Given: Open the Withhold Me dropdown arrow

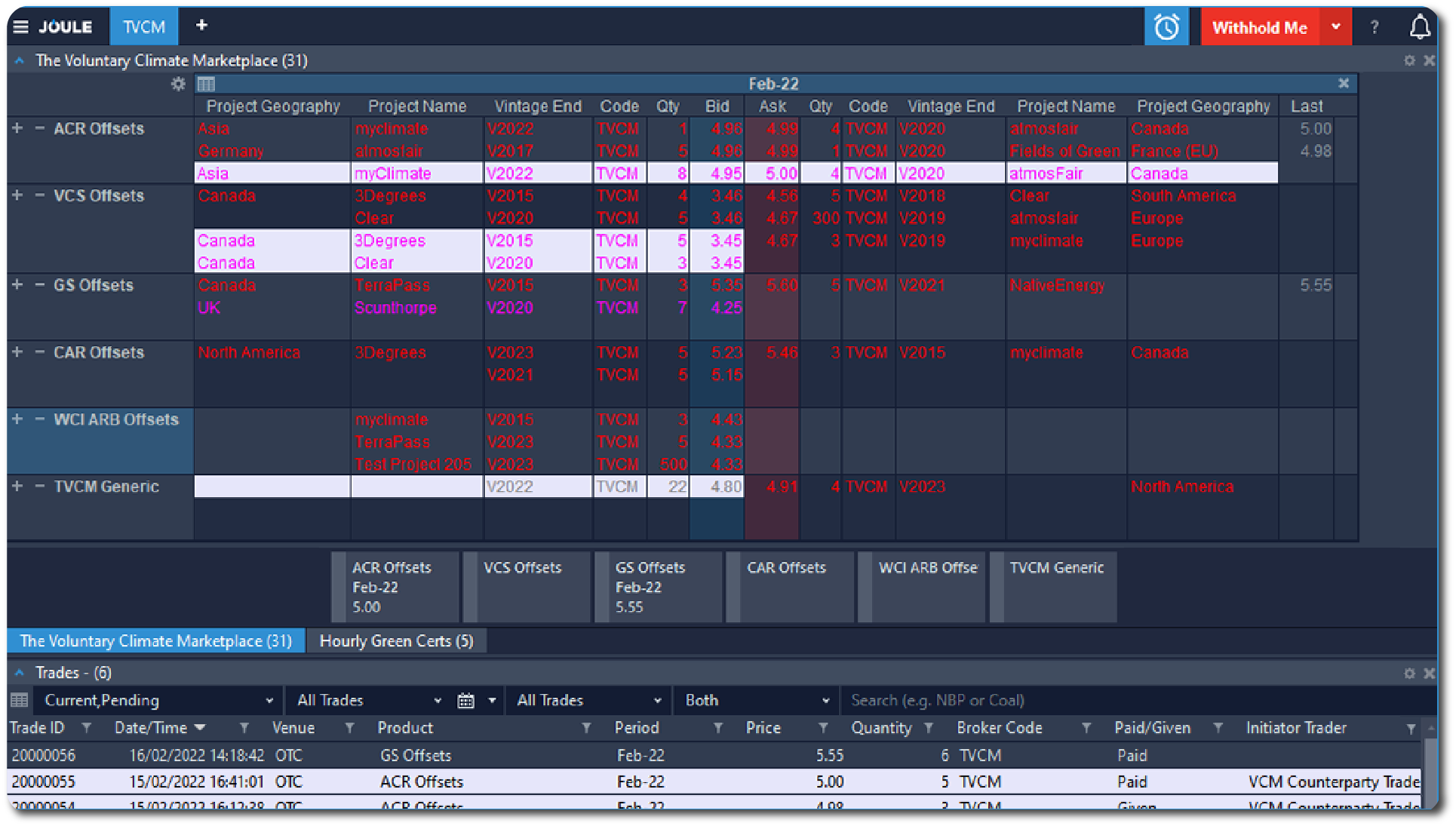Looking at the screenshot, I should tap(1335, 27).
